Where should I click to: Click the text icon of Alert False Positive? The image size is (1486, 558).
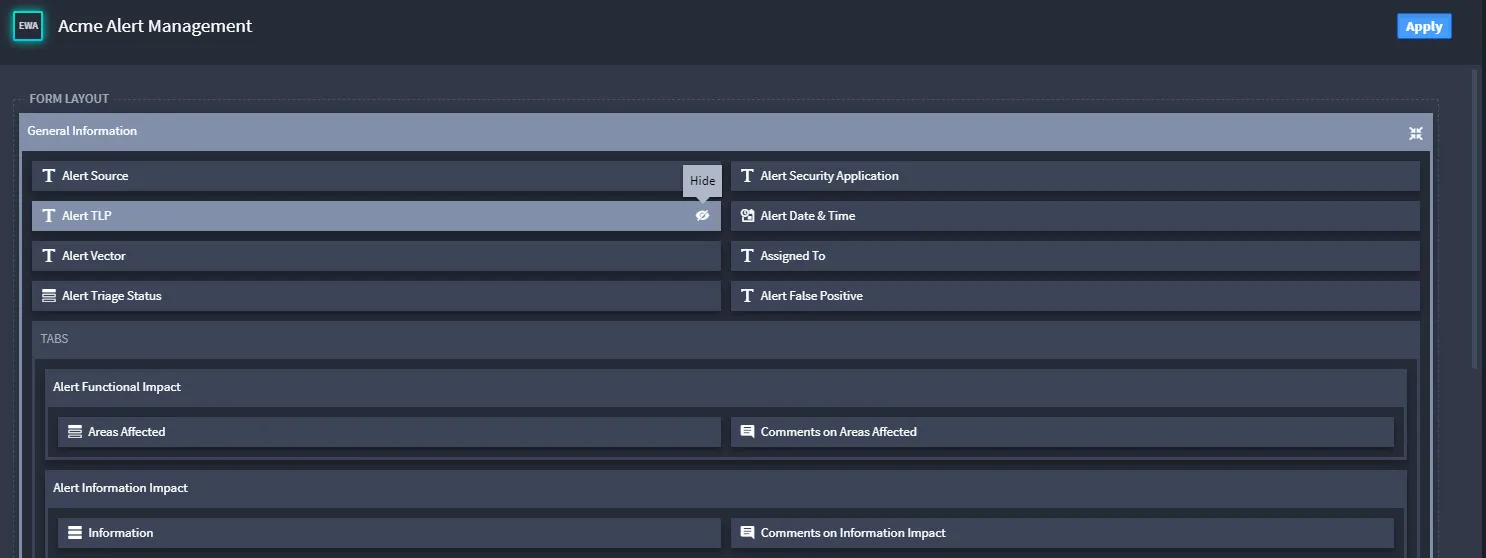747,296
